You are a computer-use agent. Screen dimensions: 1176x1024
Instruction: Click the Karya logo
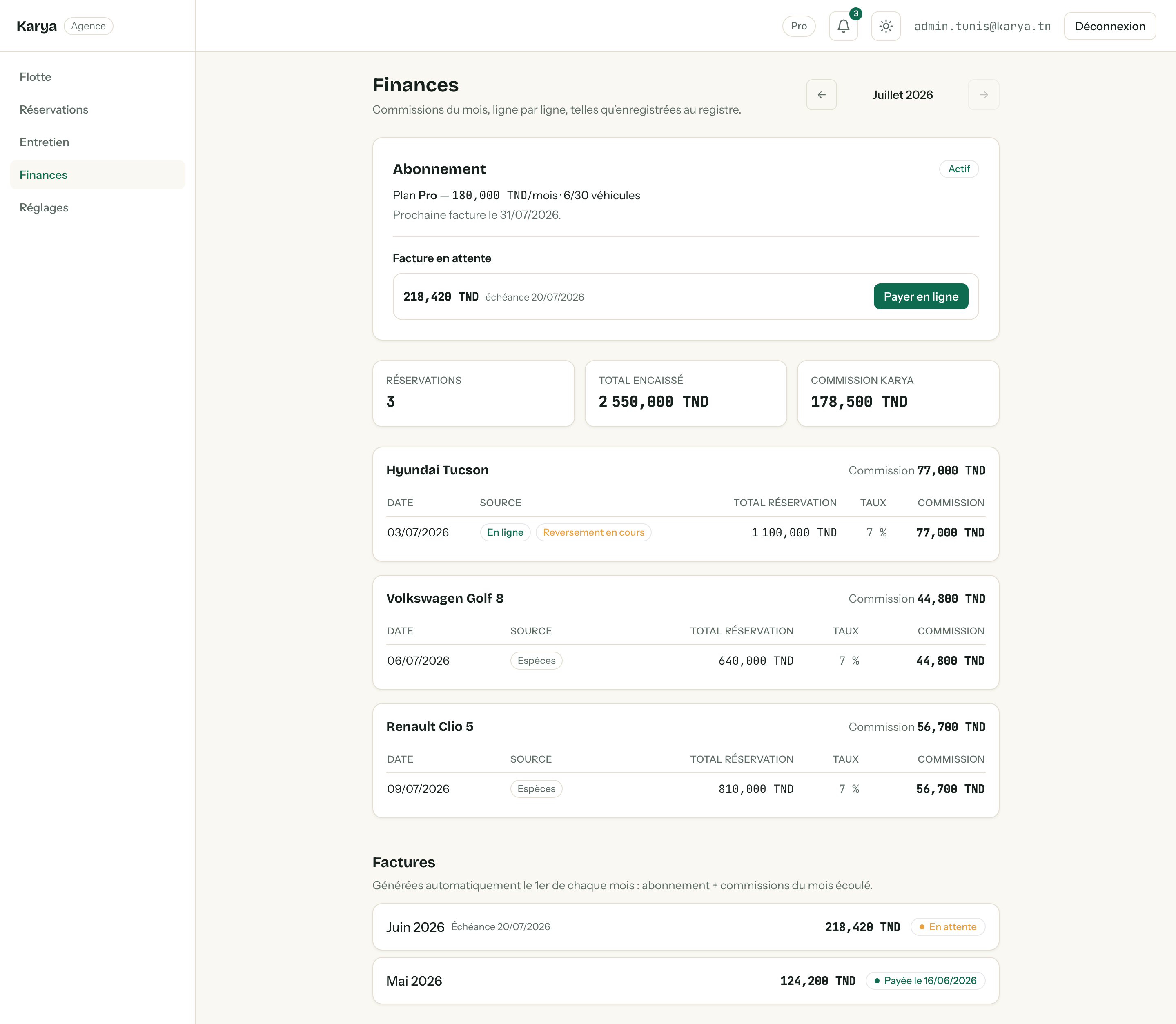[37, 26]
